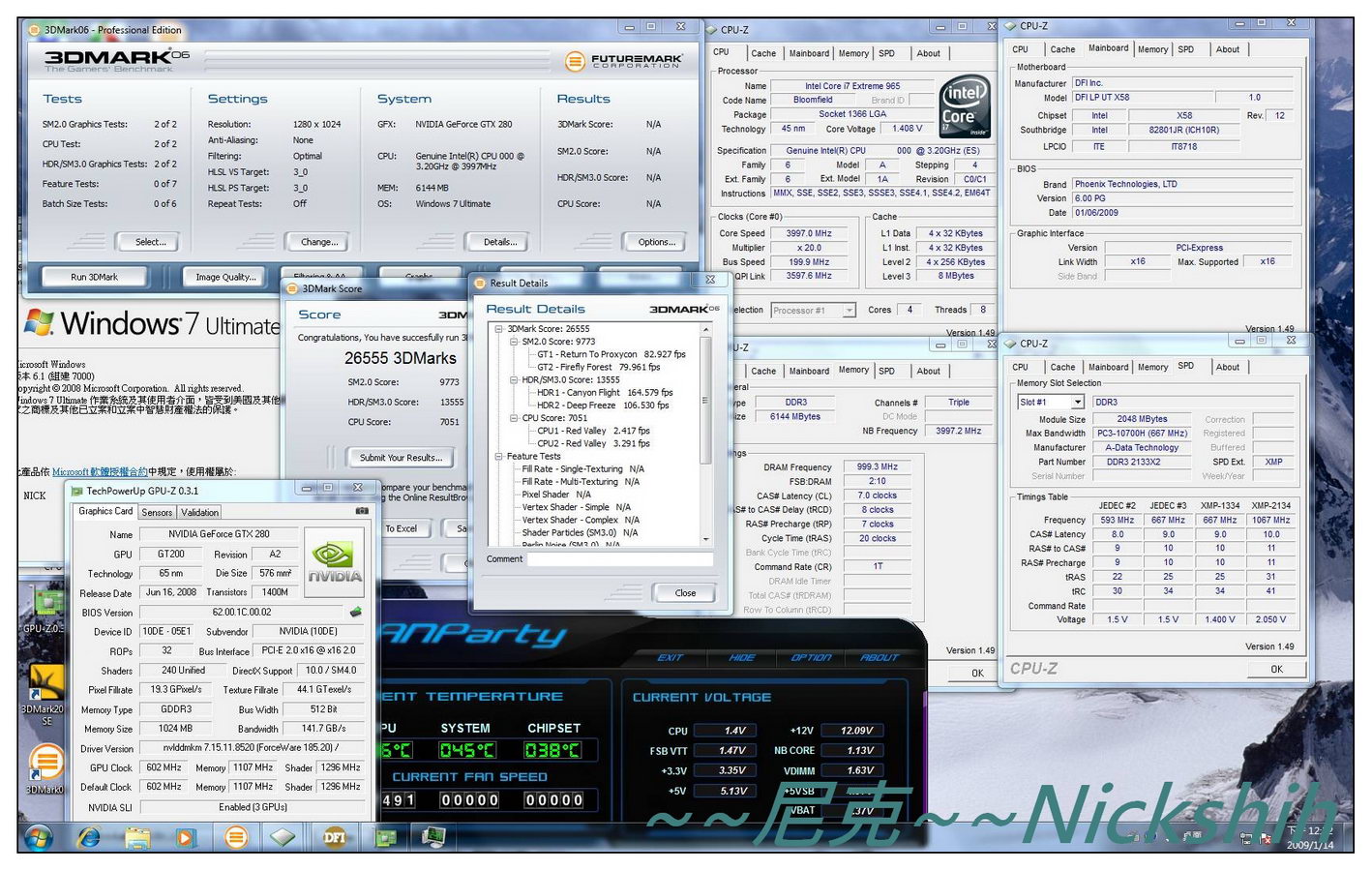Click the Select... tests button

coord(150,242)
